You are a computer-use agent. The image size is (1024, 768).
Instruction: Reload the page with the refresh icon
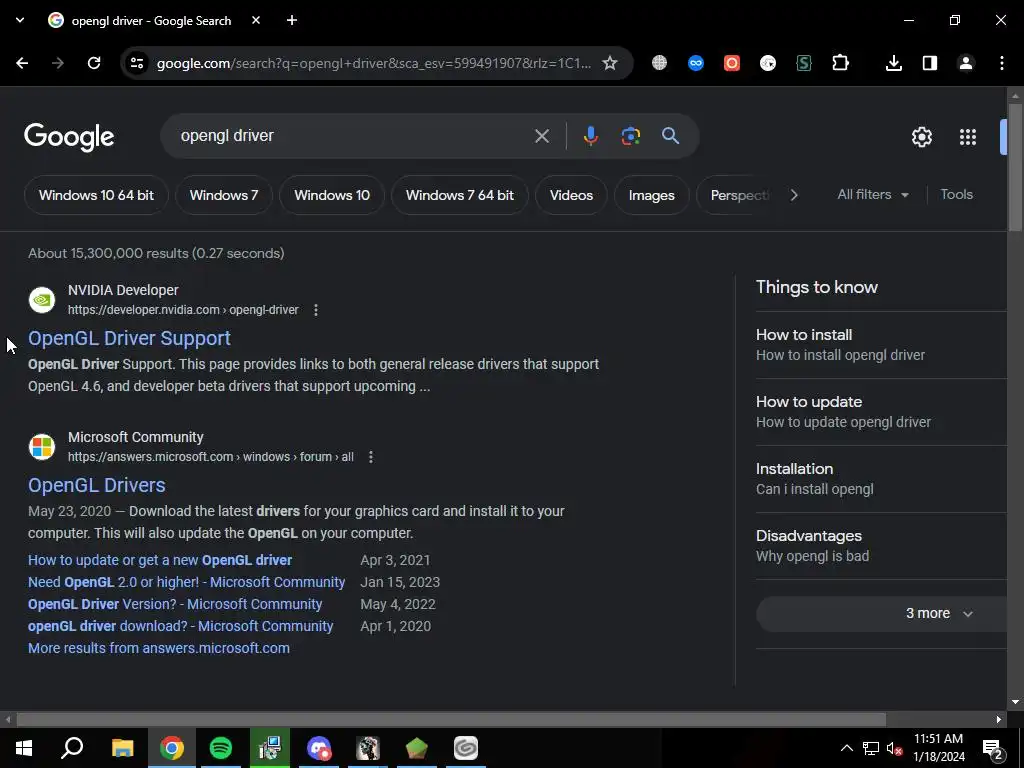point(94,63)
